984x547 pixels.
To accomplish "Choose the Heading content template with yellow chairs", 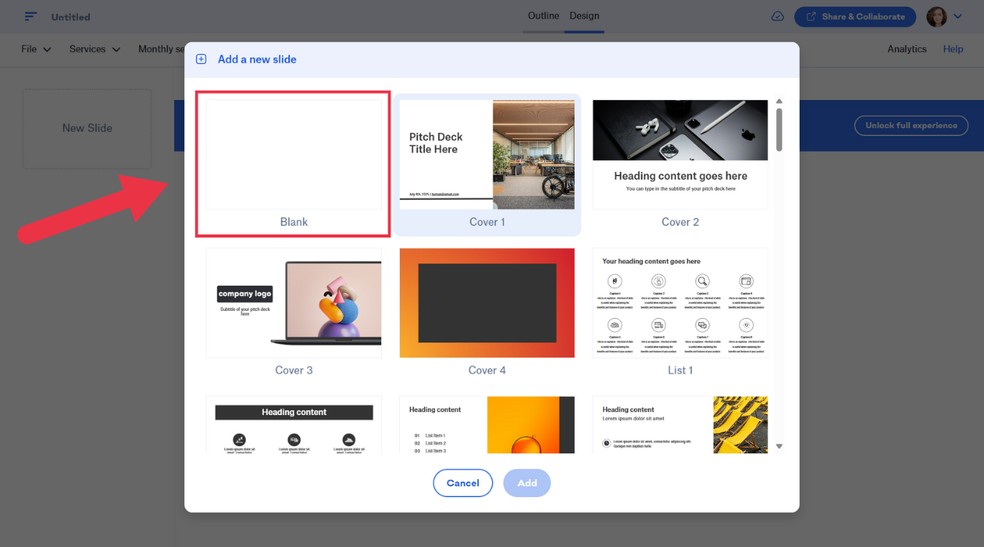I will click(x=680, y=425).
